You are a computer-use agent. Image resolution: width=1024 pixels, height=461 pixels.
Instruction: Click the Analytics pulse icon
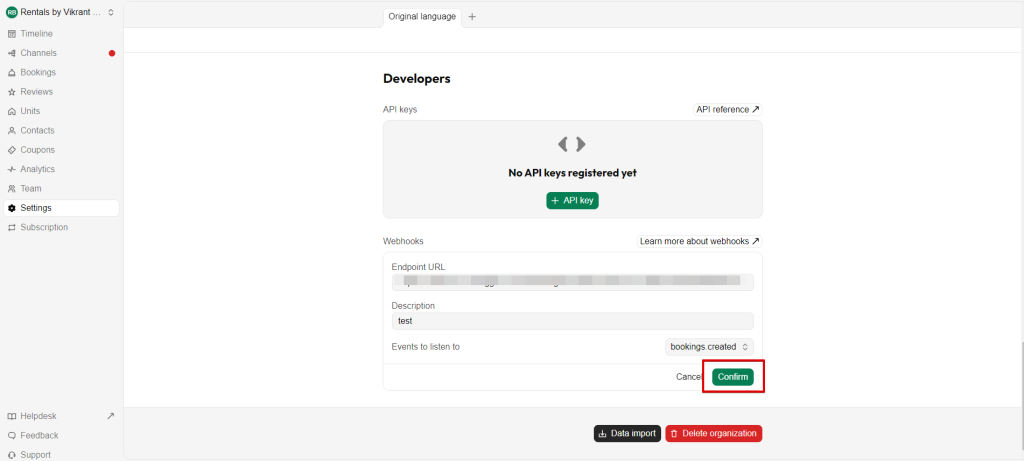11,169
